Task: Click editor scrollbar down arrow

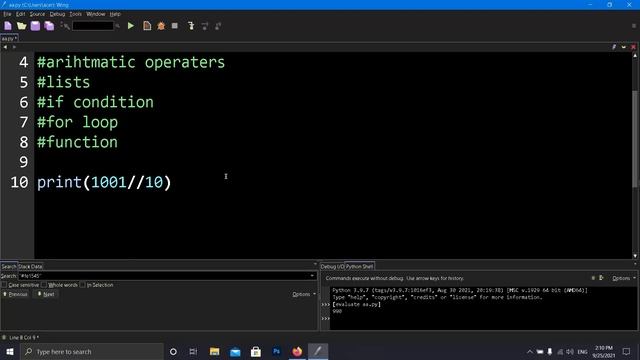Action: pos(635,256)
